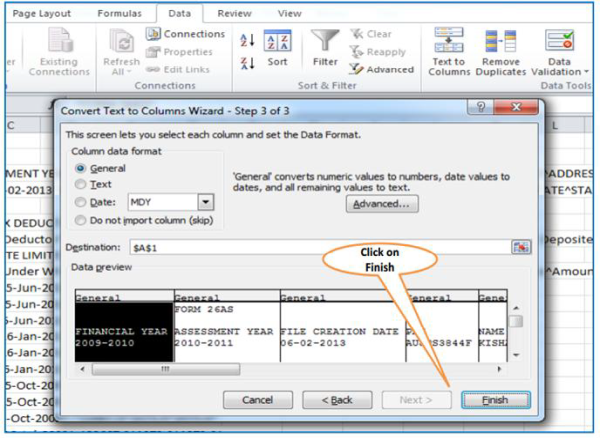Click the destination range selector icon

(x=521, y=246)
